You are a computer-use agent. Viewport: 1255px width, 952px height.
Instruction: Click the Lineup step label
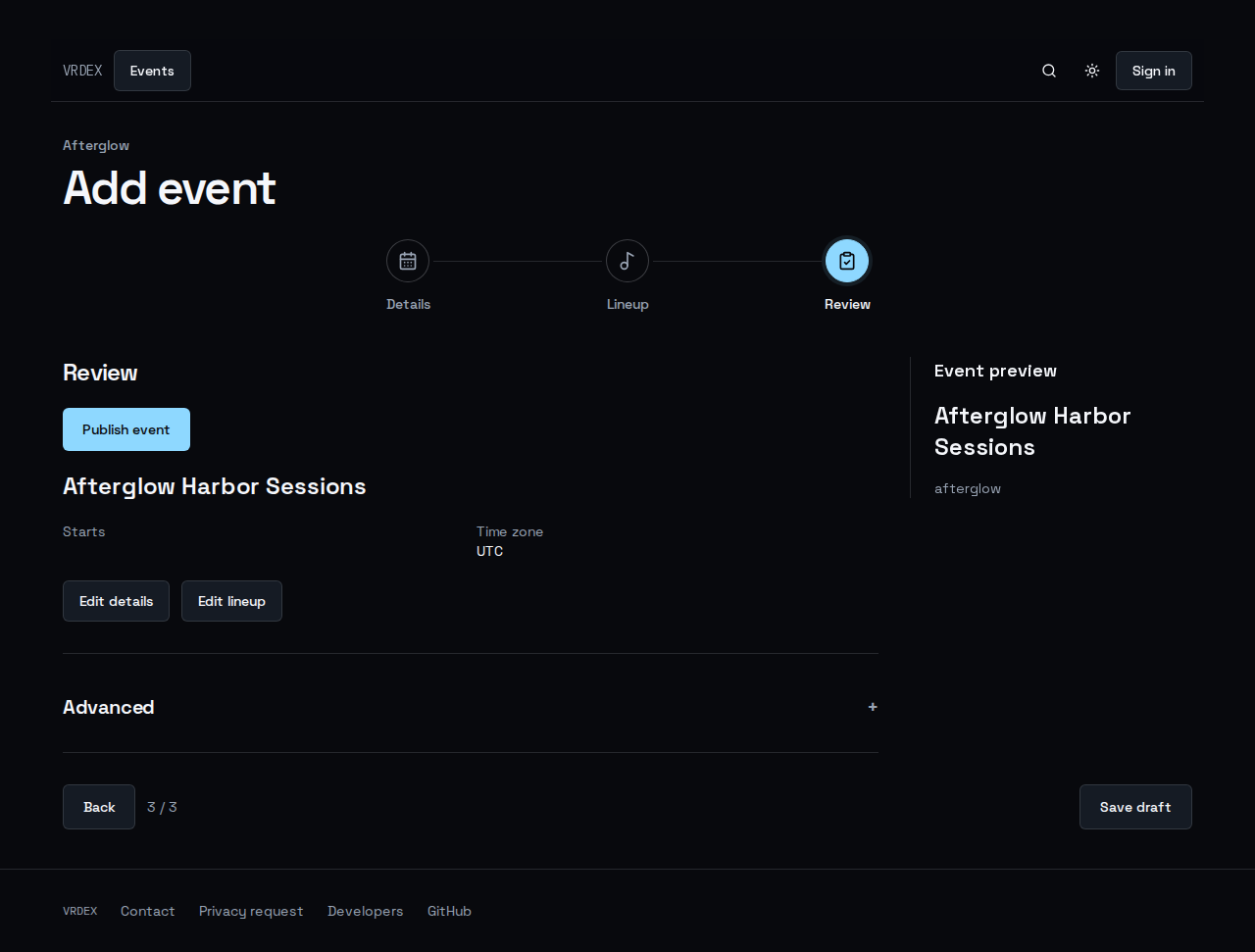[627, 304]
